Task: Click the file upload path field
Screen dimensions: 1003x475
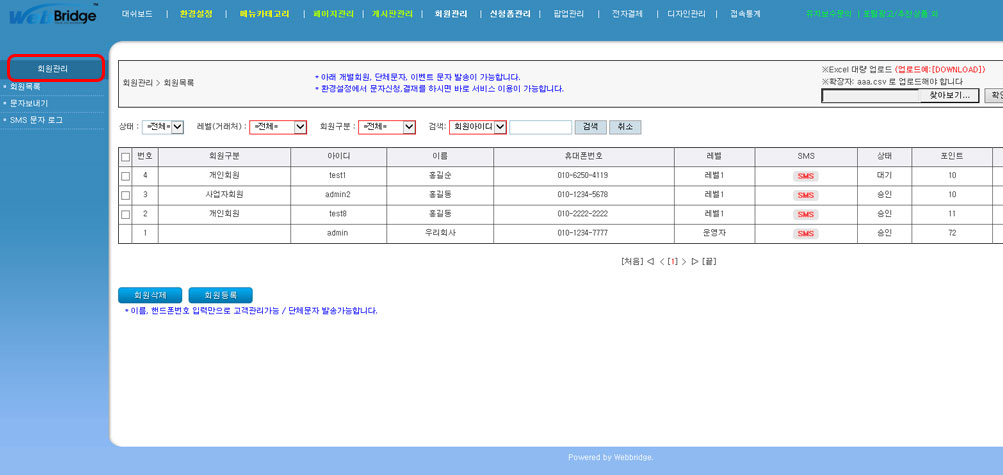Action: pos(871,96)
